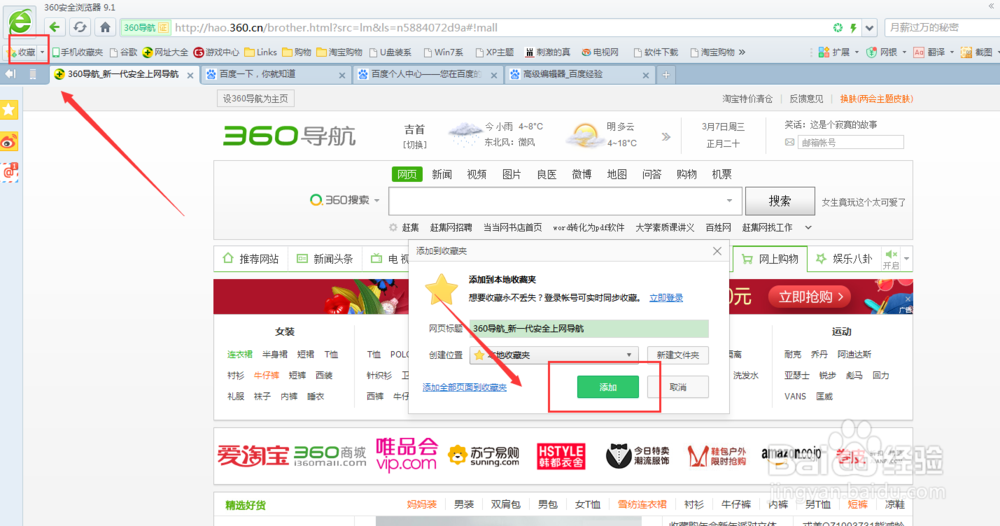Click the 取消 button
This screenshot has height=526, width=1000.
(x=678, y=387)
